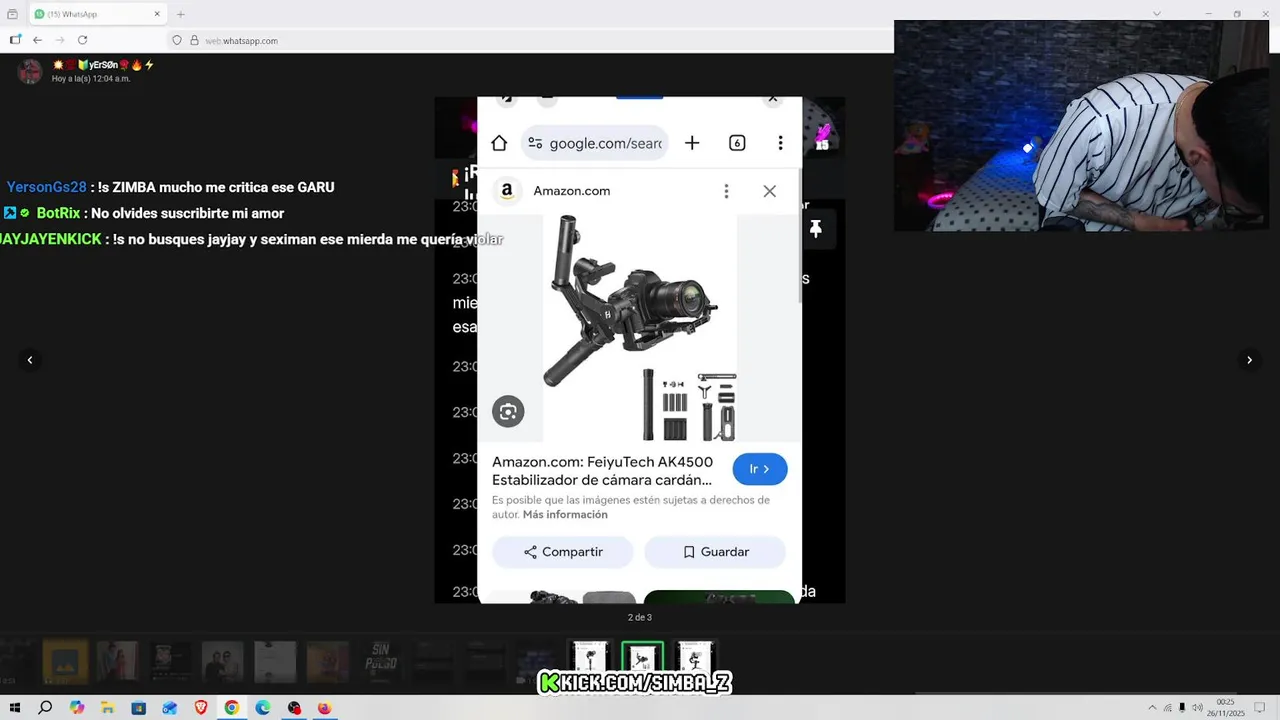
Task: Select the (15) WhatsApp browser tab
Action: pyautogui.click(x=97, y=14)
